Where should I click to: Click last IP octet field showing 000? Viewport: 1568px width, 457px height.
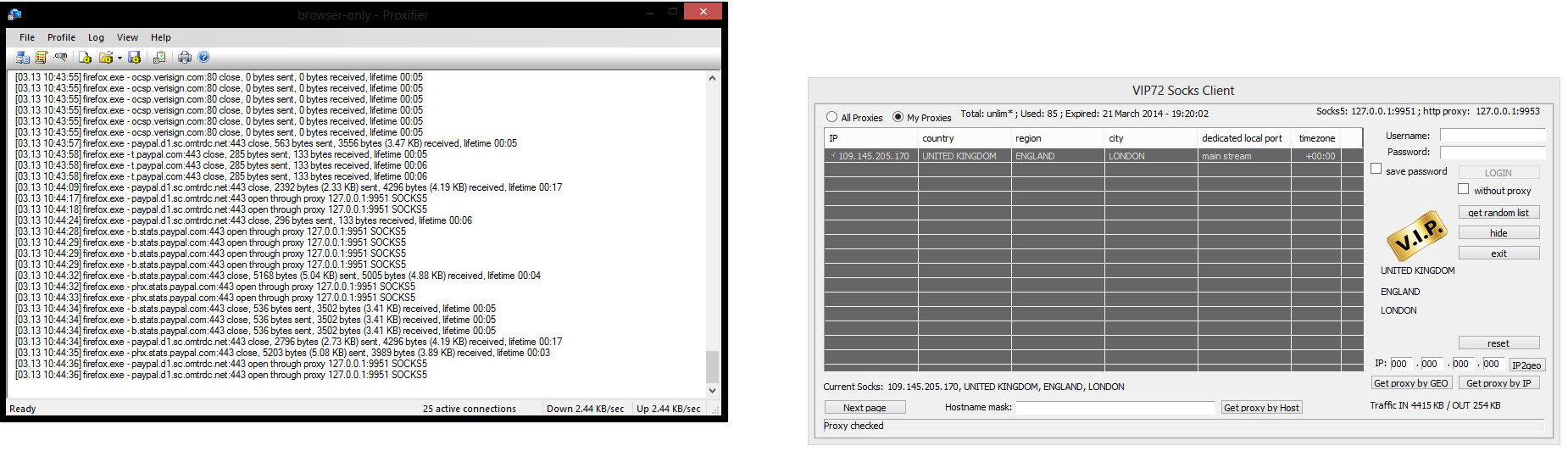point(1493,364)
